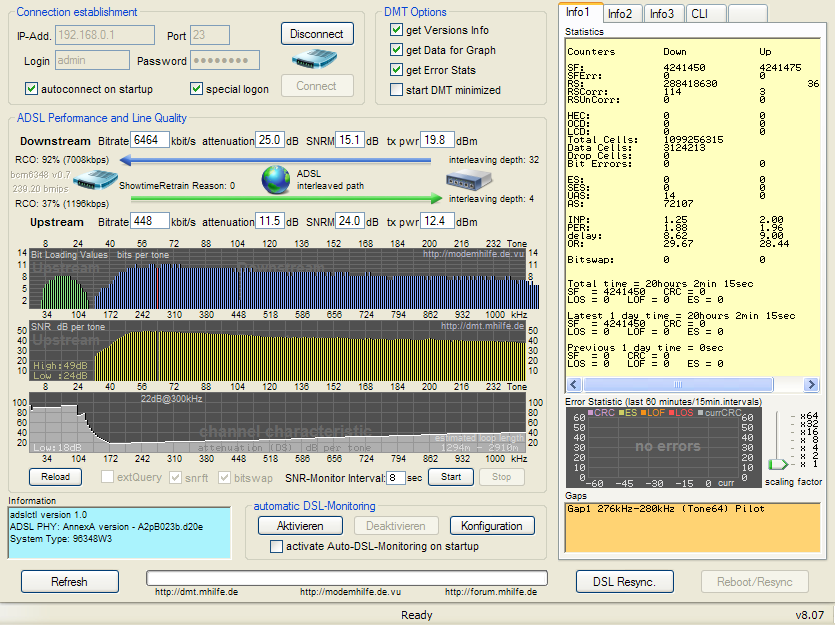Click the DSL Resync. button
This screenshot has height=625, width=835.
click(625, 581)
